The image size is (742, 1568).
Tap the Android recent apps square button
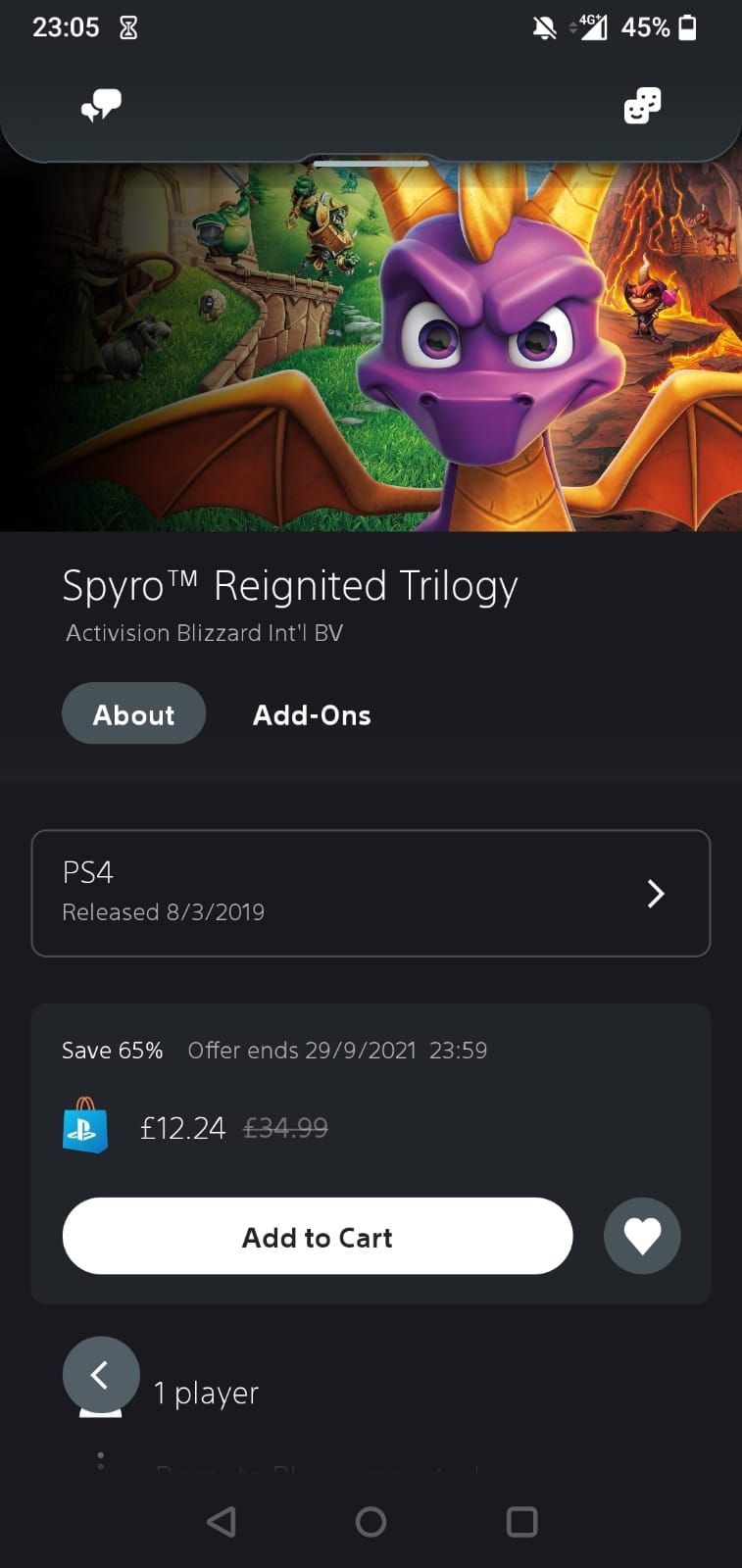[520, 1522]
